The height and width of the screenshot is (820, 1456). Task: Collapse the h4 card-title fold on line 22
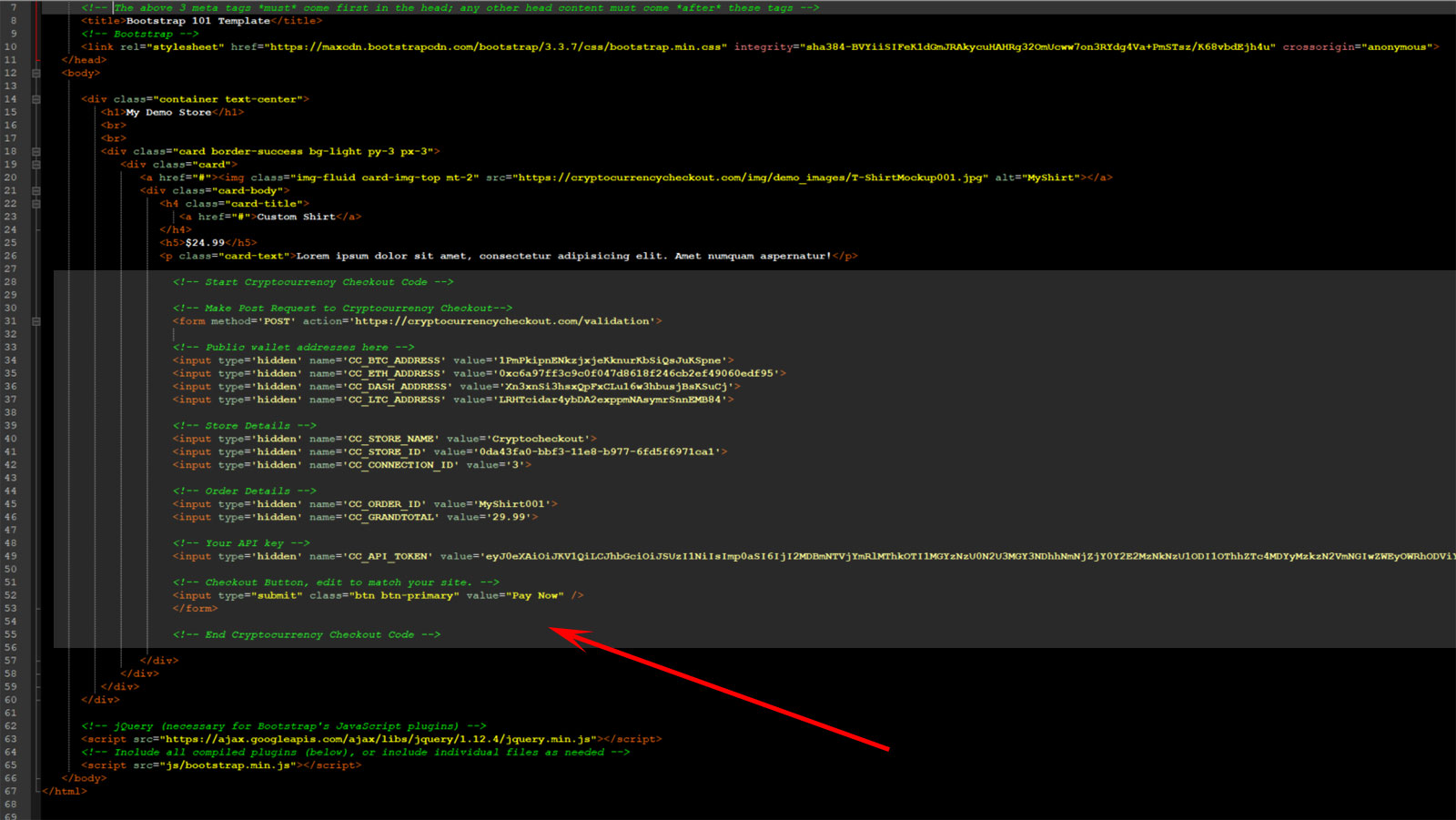click(x=36, y=204)
